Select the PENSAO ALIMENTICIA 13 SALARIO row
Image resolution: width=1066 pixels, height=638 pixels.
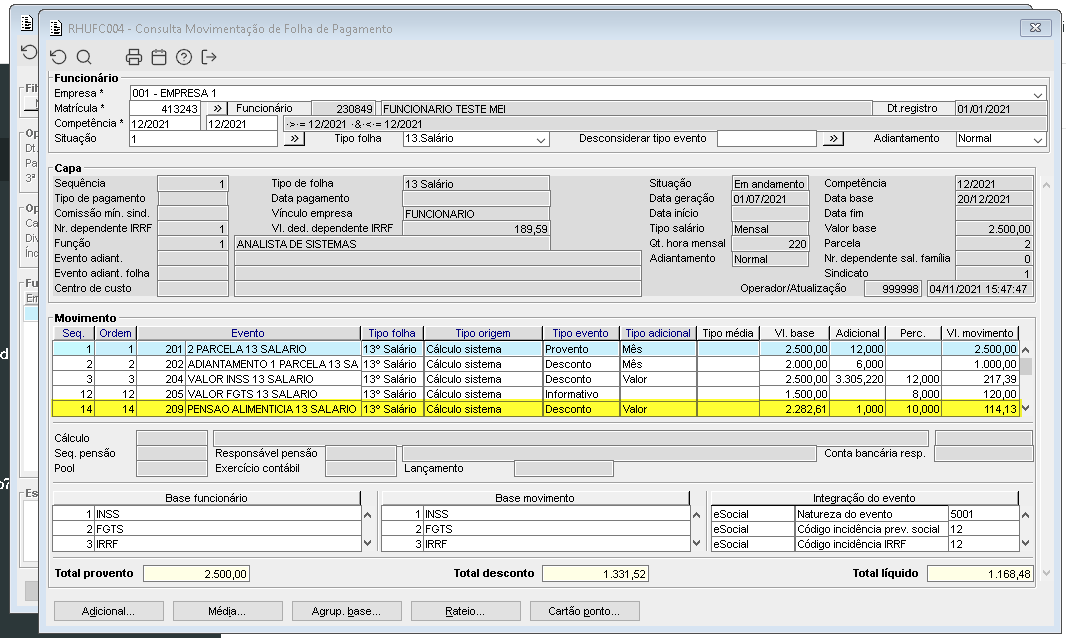270,409
